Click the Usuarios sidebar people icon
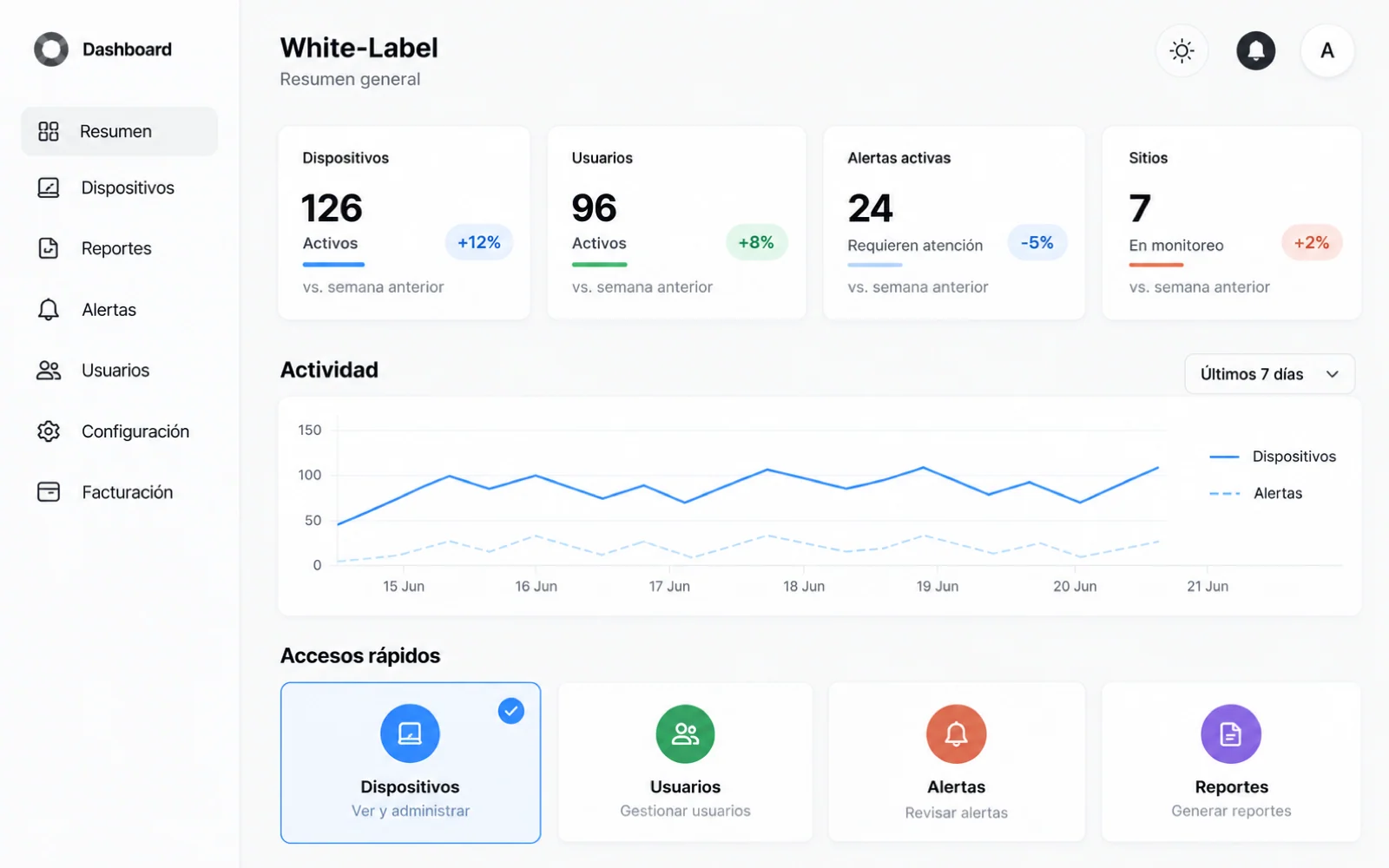The width and height of the screenshot is (1389, 868). [x=49, y=371]
